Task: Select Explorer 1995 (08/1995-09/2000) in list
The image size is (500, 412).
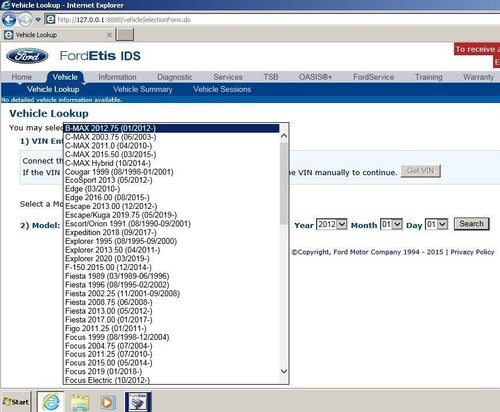Action: (172, 241)
